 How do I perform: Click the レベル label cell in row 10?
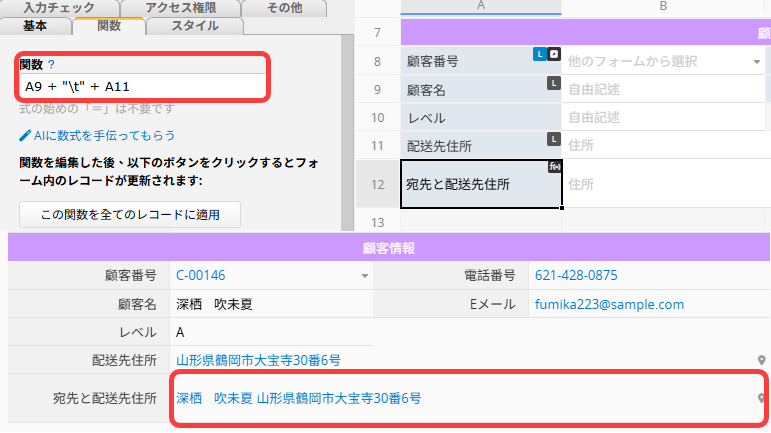click(481, 117)
